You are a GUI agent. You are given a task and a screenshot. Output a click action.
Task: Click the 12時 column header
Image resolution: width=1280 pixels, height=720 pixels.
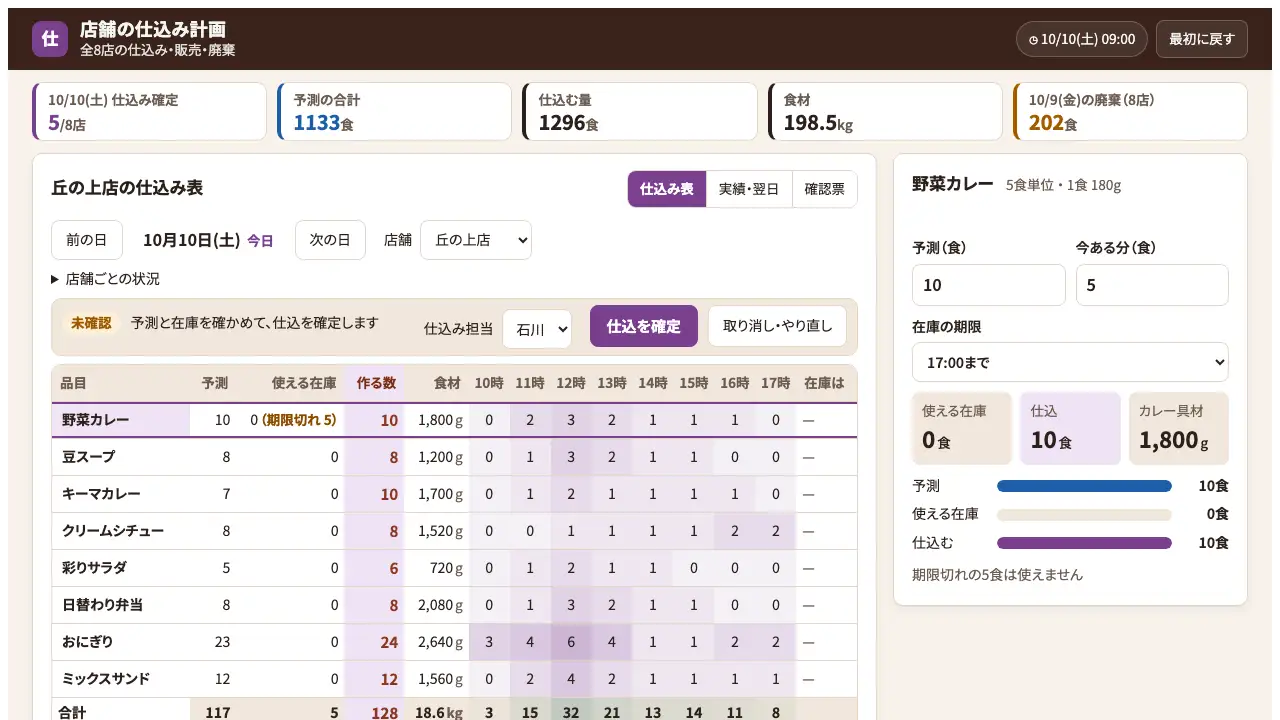click(571, 383)
